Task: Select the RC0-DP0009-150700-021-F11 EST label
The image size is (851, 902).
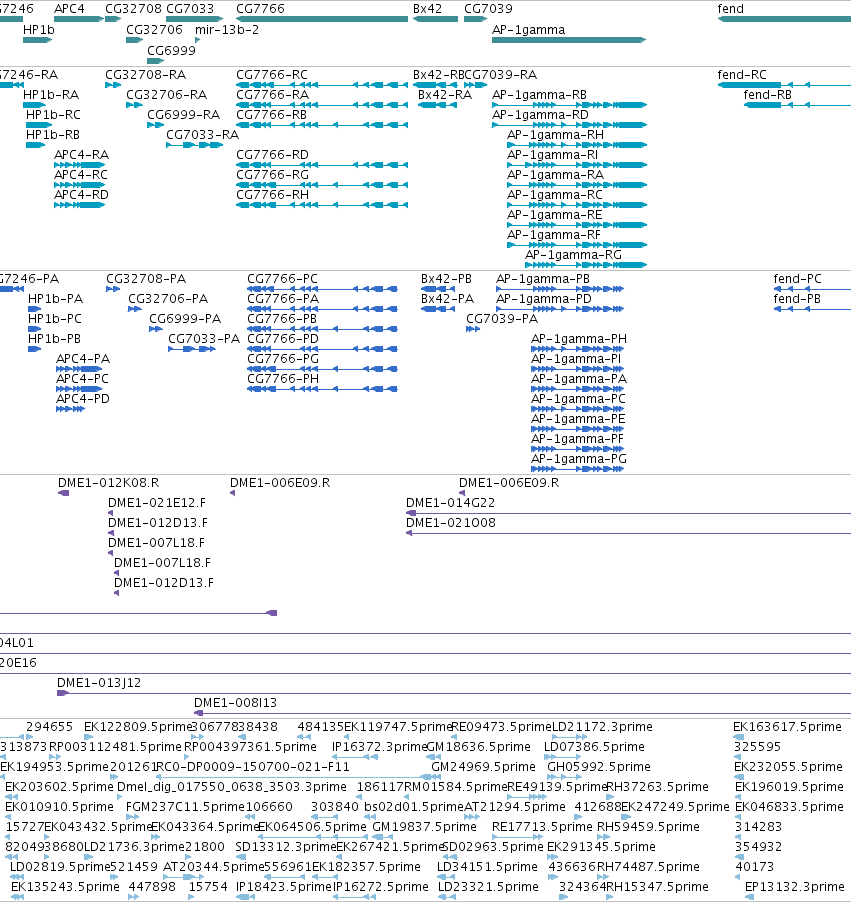Action: 253,767
